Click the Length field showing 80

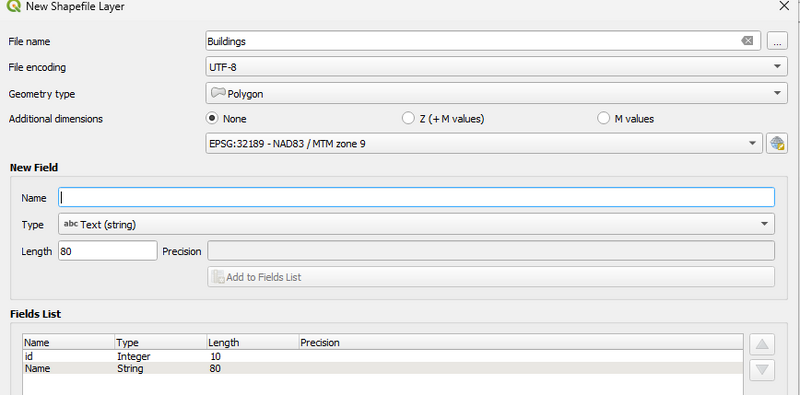108,251
